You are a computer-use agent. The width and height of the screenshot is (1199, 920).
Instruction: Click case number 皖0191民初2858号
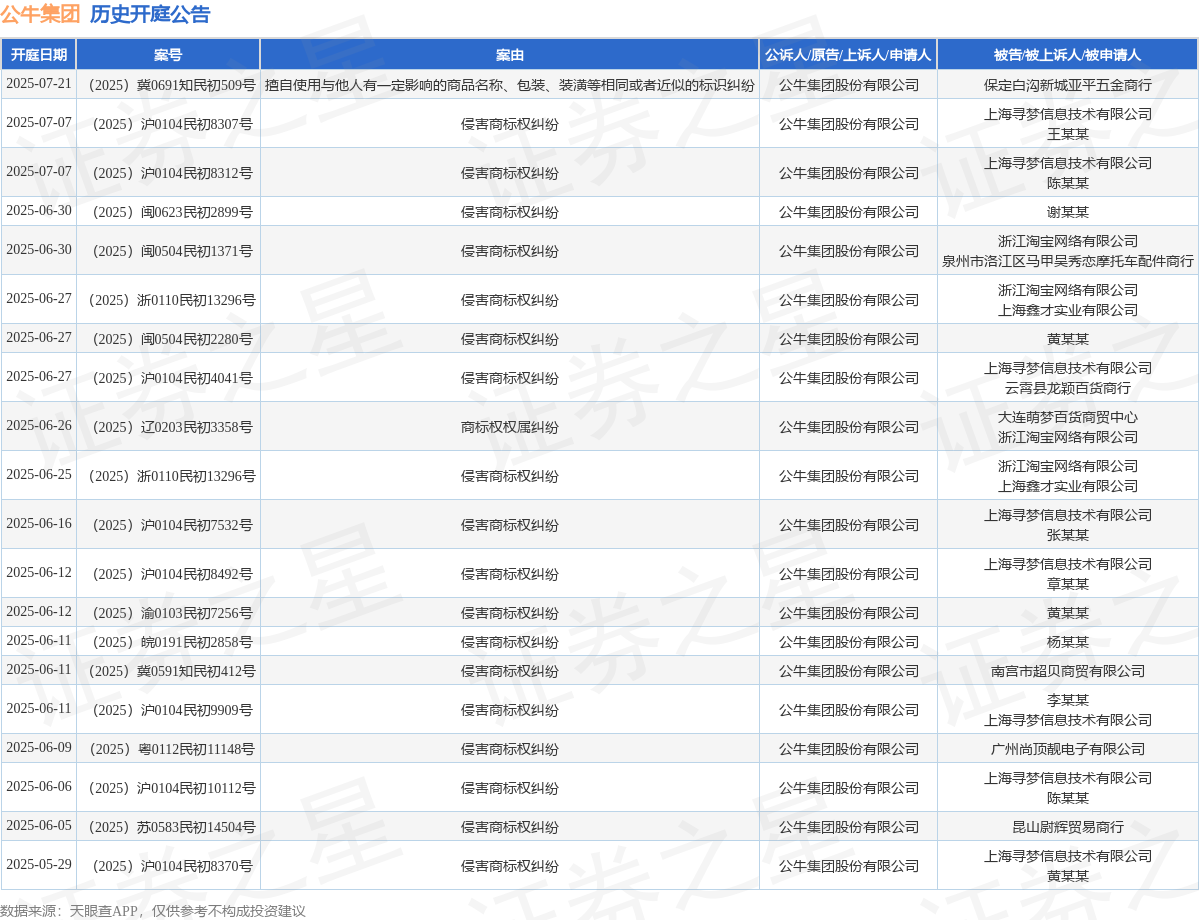[x=168, y=642]
